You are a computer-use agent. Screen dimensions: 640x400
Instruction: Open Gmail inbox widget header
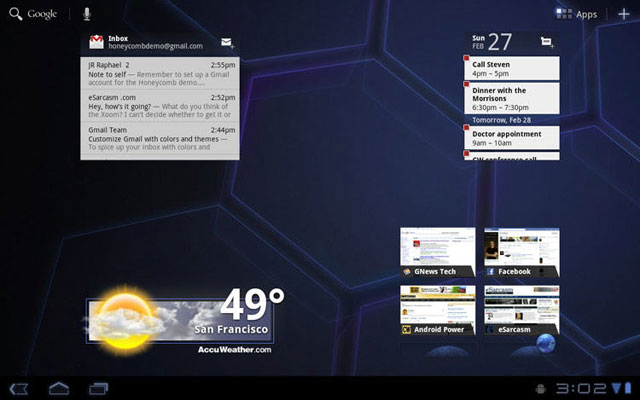pyautogui.click(x=150, y=42)
